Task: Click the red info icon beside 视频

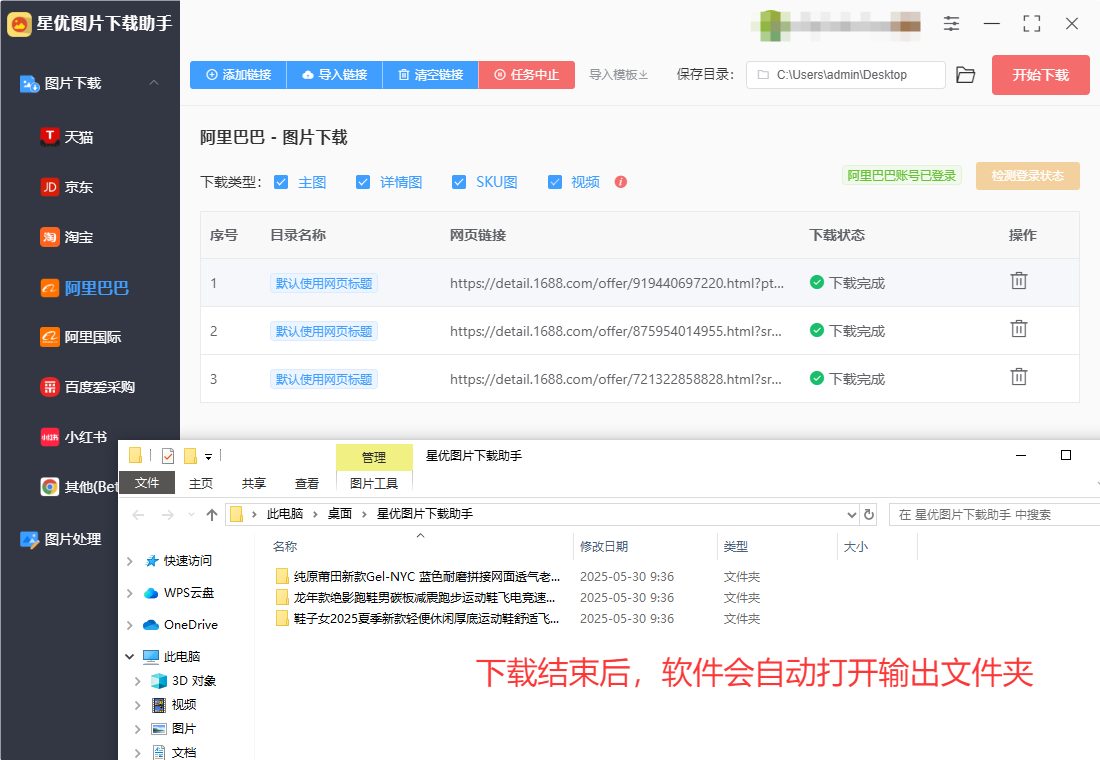Action: pos(621,182)
